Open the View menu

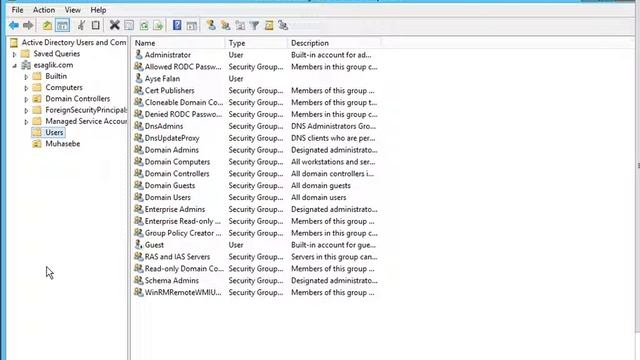click(73, 10)
